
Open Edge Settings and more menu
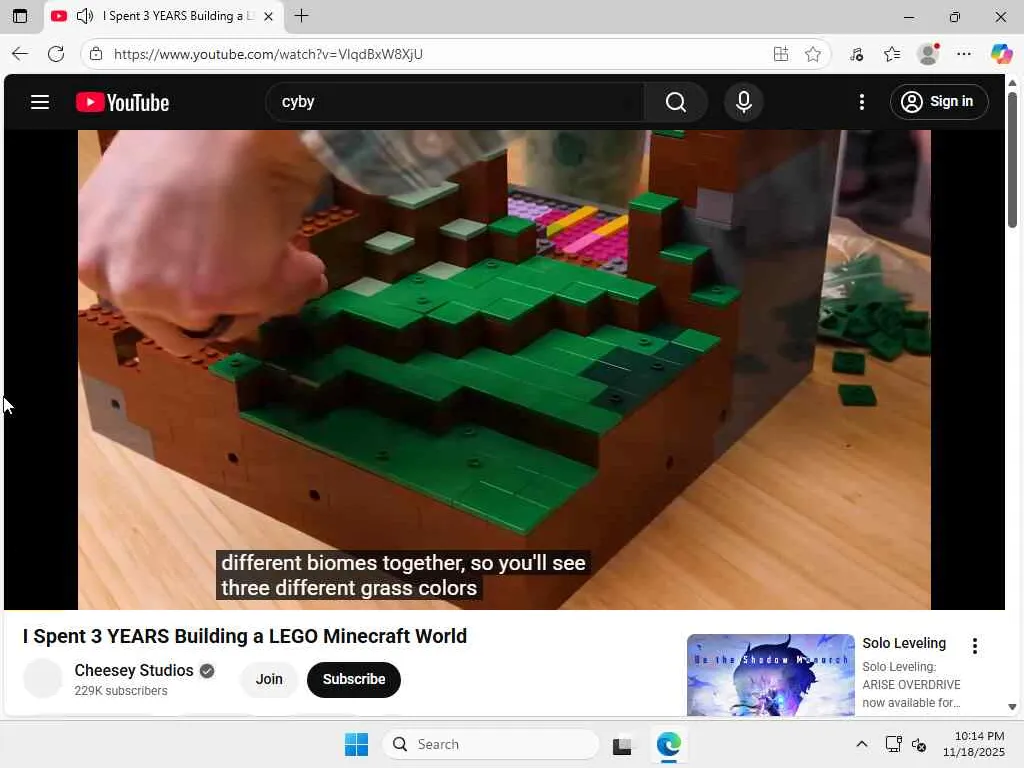pos(964,54)
